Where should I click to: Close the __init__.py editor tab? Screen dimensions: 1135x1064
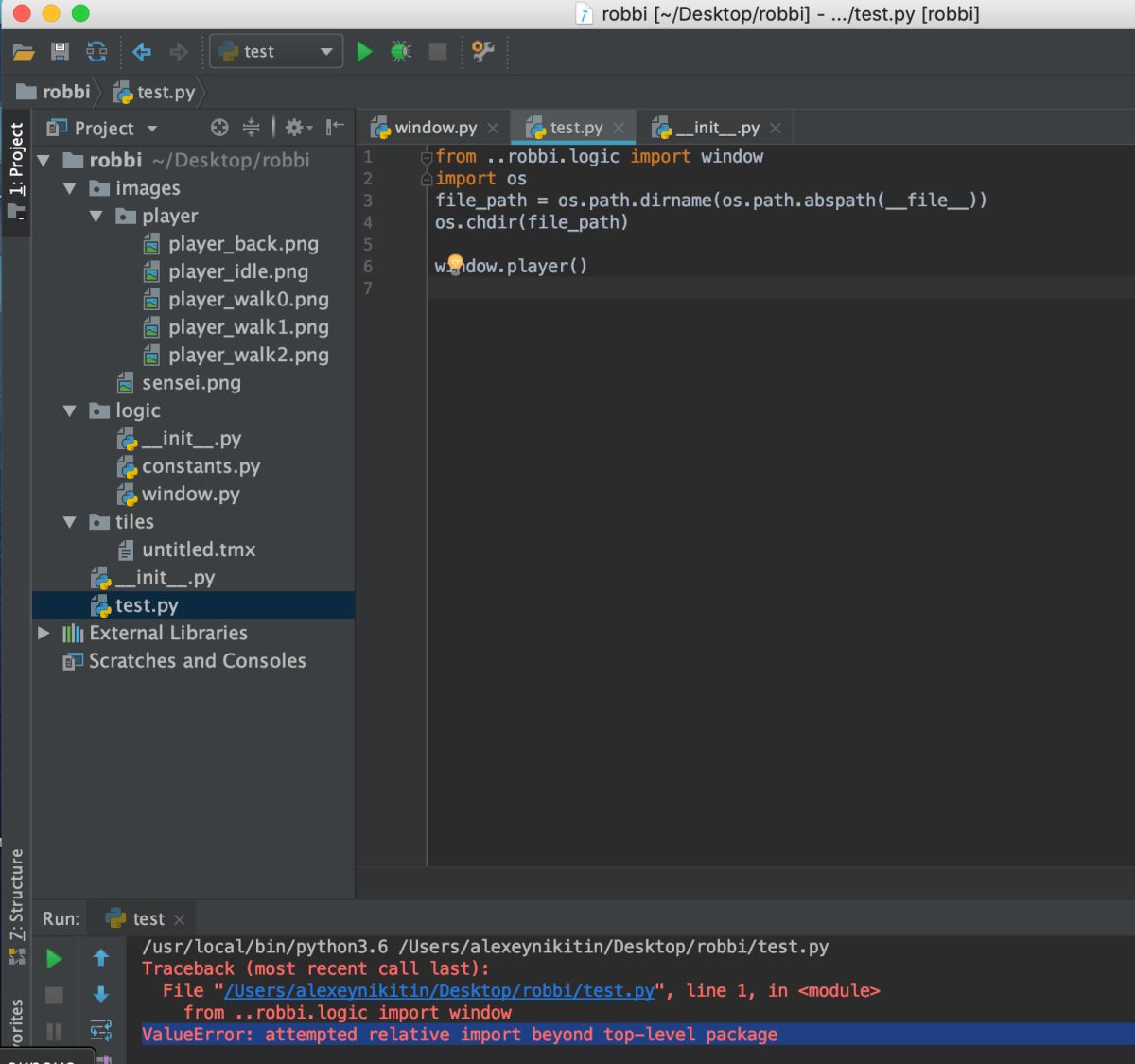point(776,129)
